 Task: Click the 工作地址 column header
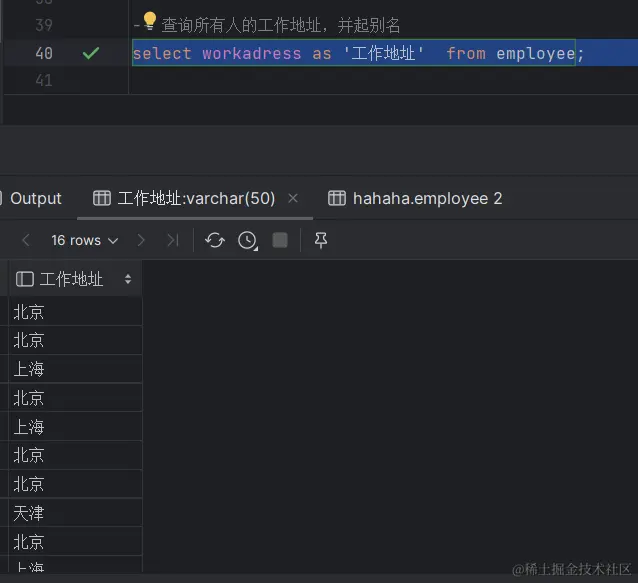point(75,279)
